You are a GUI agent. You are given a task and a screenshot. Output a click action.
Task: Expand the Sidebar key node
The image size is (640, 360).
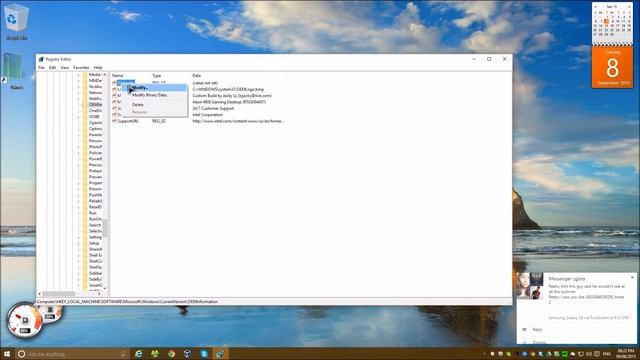[x=79, y=273]
